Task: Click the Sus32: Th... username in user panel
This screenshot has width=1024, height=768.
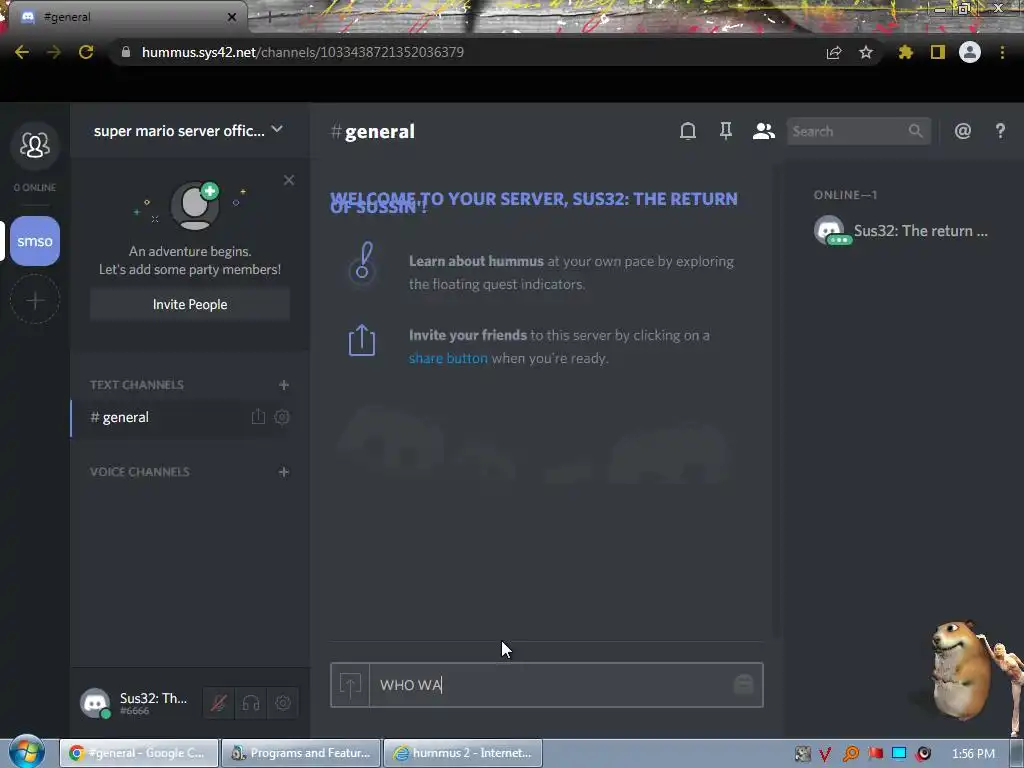Action: pos(153,698)
